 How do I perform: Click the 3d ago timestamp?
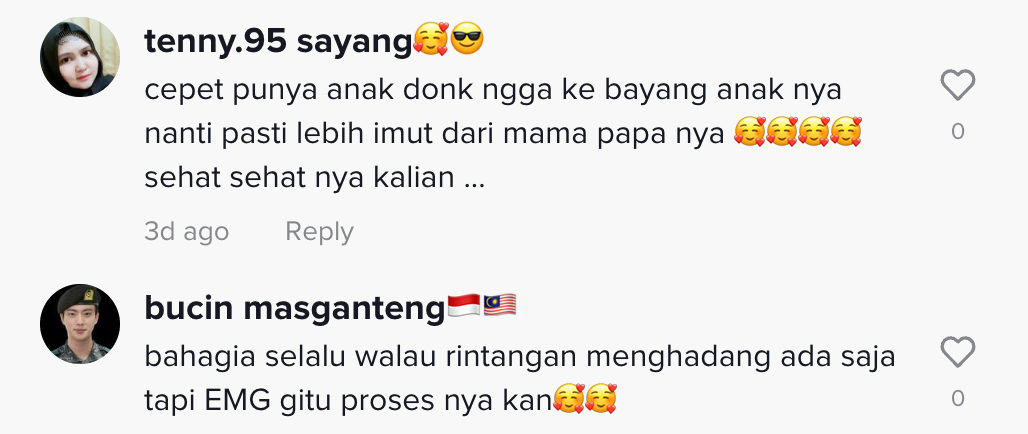pyautogui.click(x=187, y=231)
